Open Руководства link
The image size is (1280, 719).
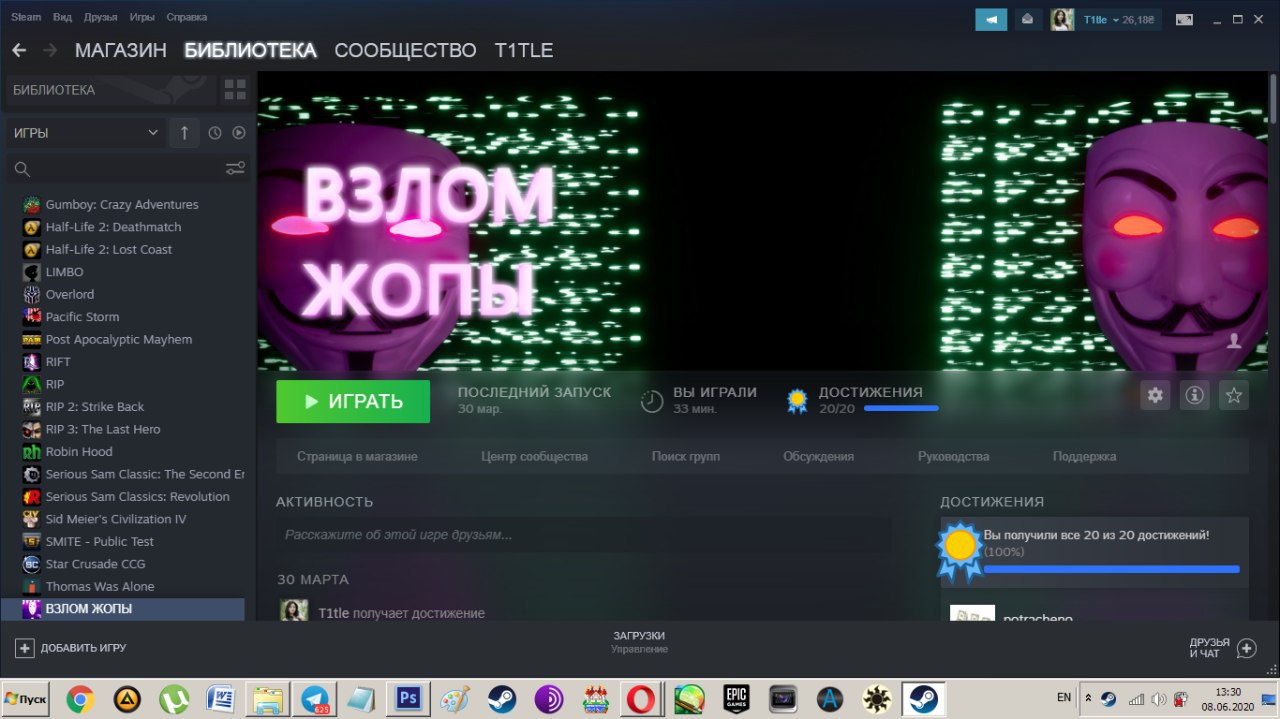tap(953, 456)
